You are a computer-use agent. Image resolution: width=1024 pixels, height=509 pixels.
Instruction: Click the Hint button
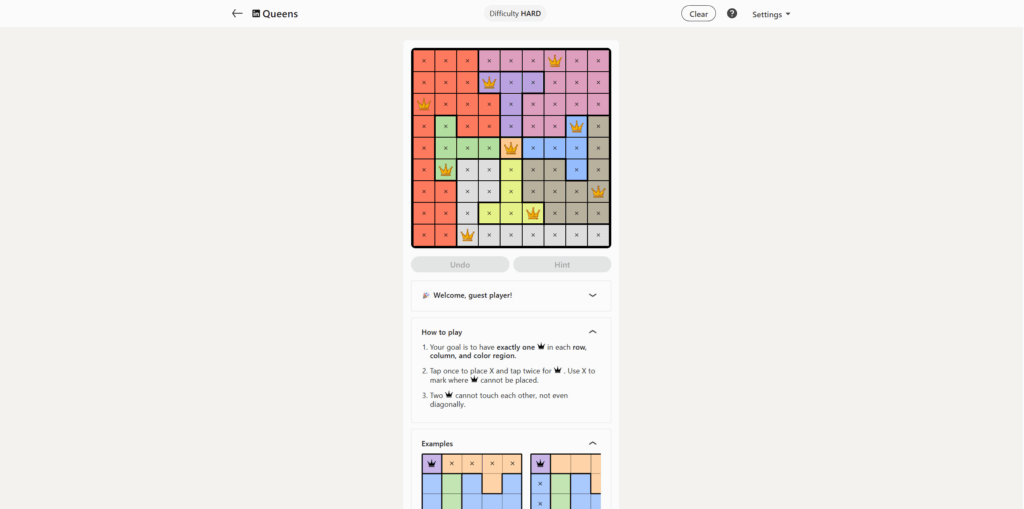pos(562,265)
